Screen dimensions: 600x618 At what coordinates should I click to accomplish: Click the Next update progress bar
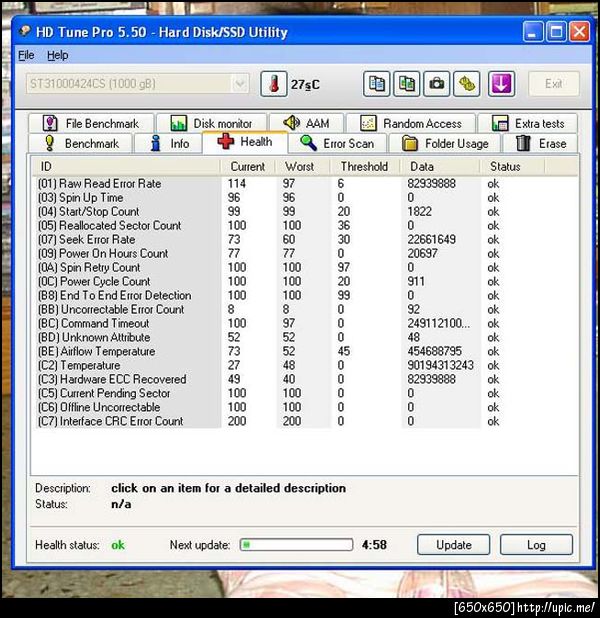(296, 545)
